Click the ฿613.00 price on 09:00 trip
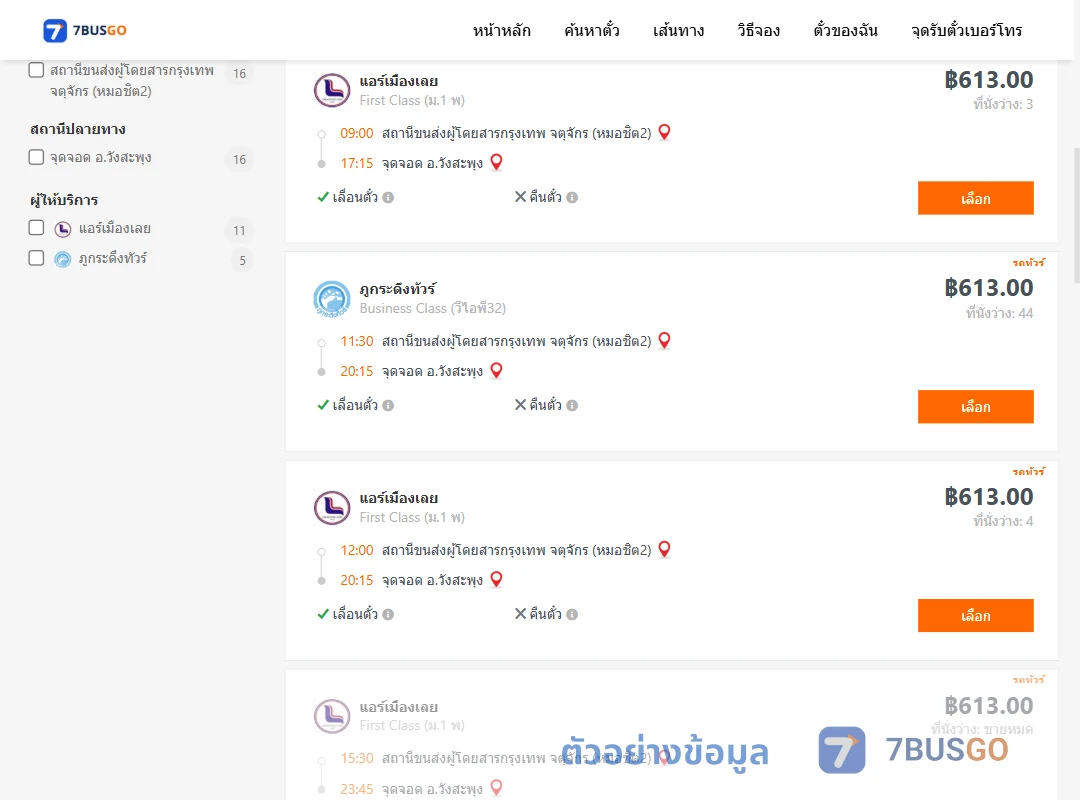Screen dimensions: 1080x800 click(988, 80)
